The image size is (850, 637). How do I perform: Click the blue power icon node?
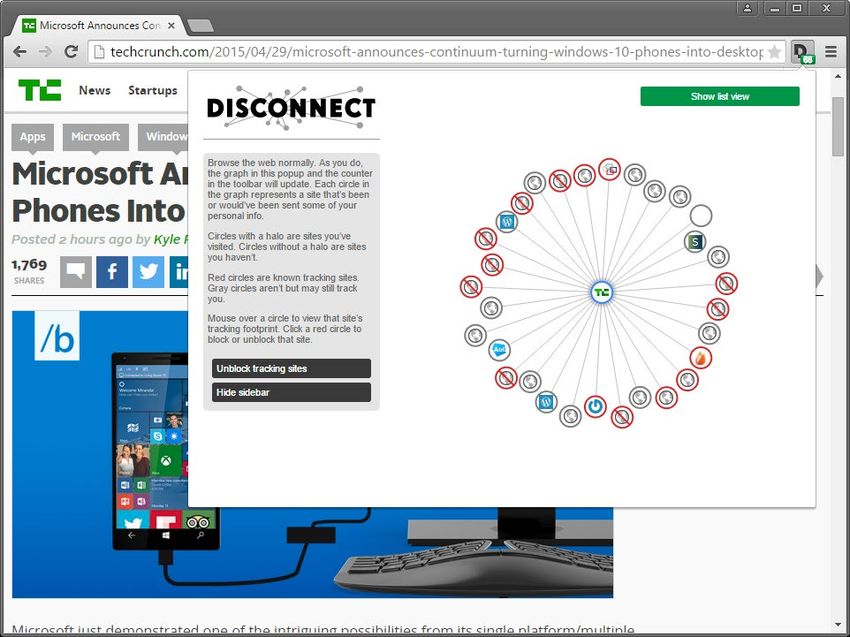click(595, 406)
